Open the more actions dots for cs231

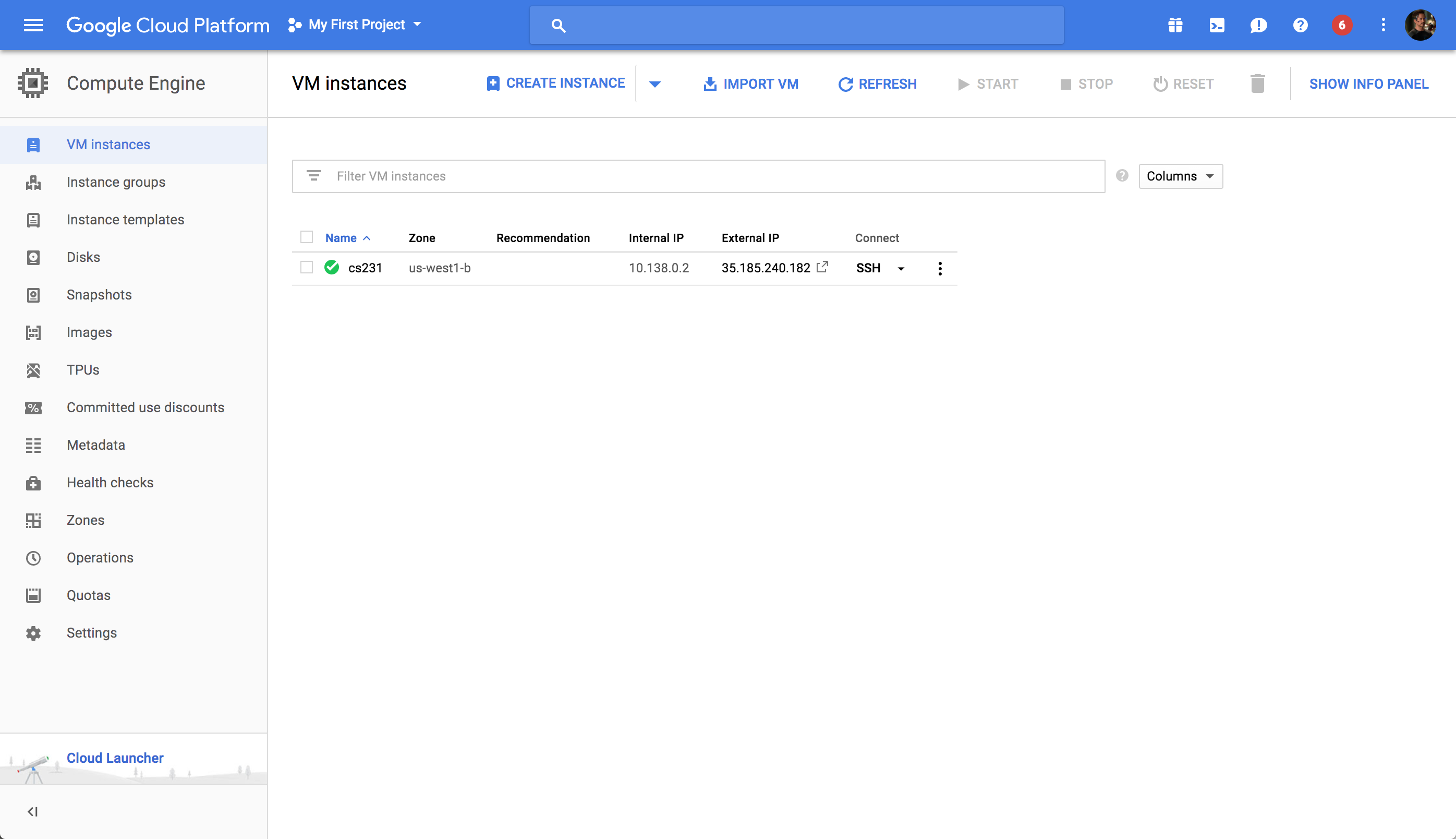coord(940,269)
